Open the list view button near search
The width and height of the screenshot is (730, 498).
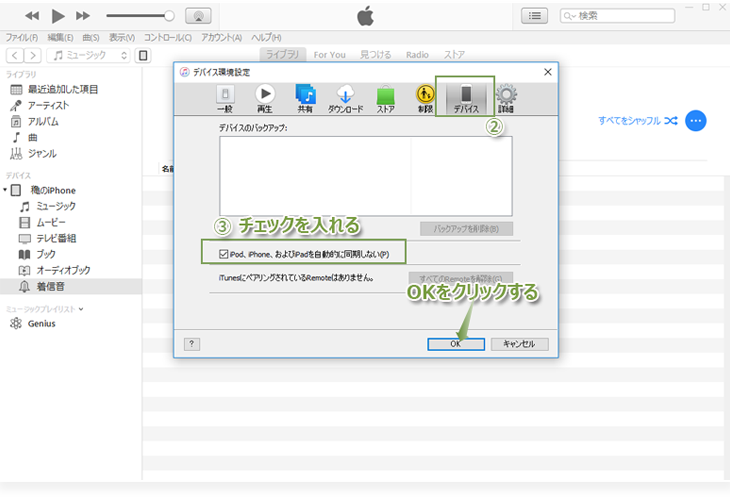click(x=534, y=16)
